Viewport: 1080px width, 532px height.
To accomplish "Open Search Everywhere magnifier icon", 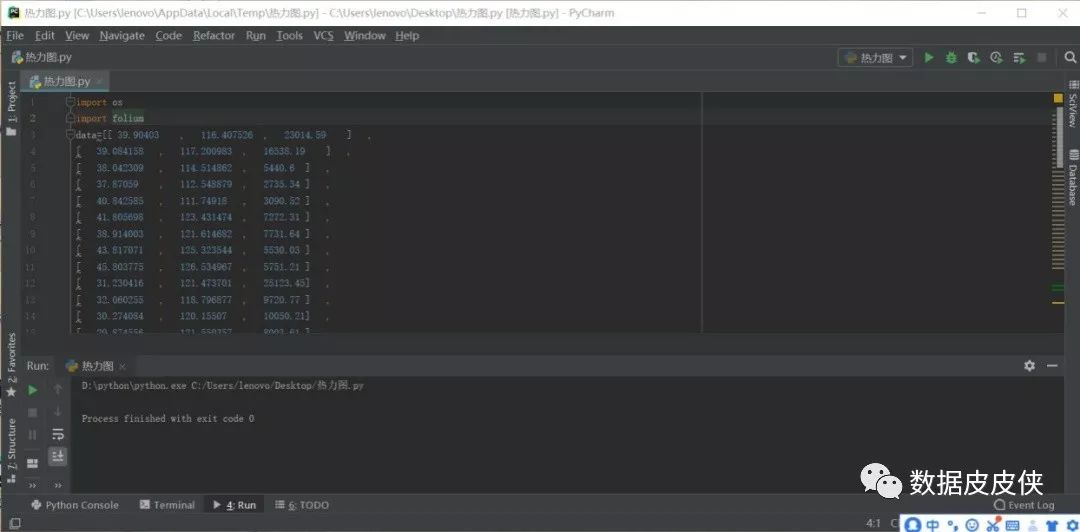I will (x=1070, y=58).
